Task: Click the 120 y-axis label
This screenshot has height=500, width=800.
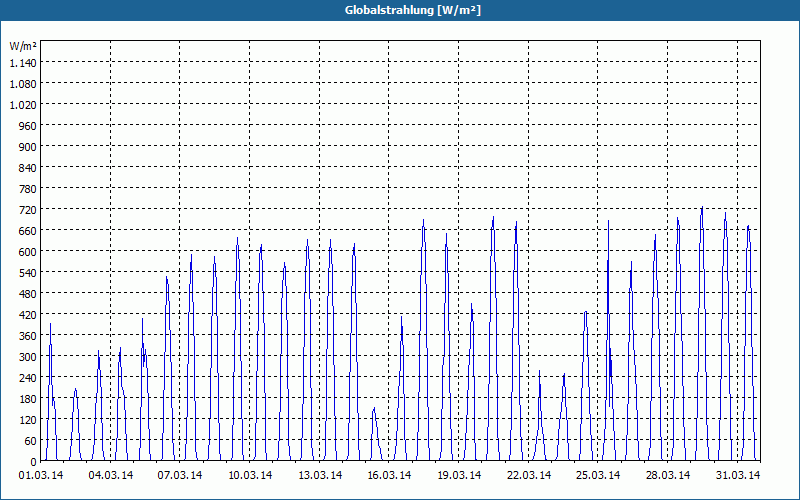Action: [28, 420]
